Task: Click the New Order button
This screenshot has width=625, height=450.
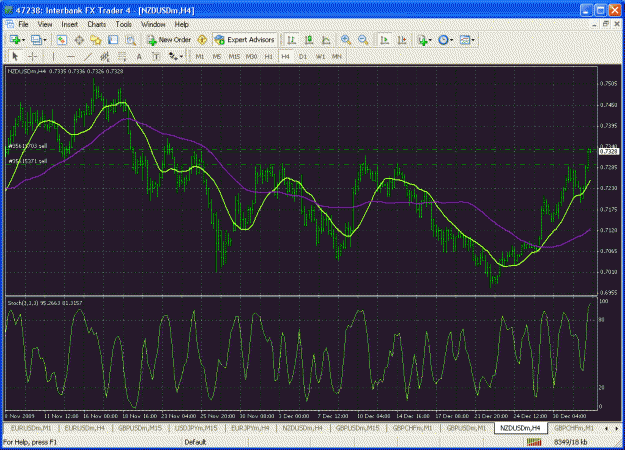Action: (169, 40)
